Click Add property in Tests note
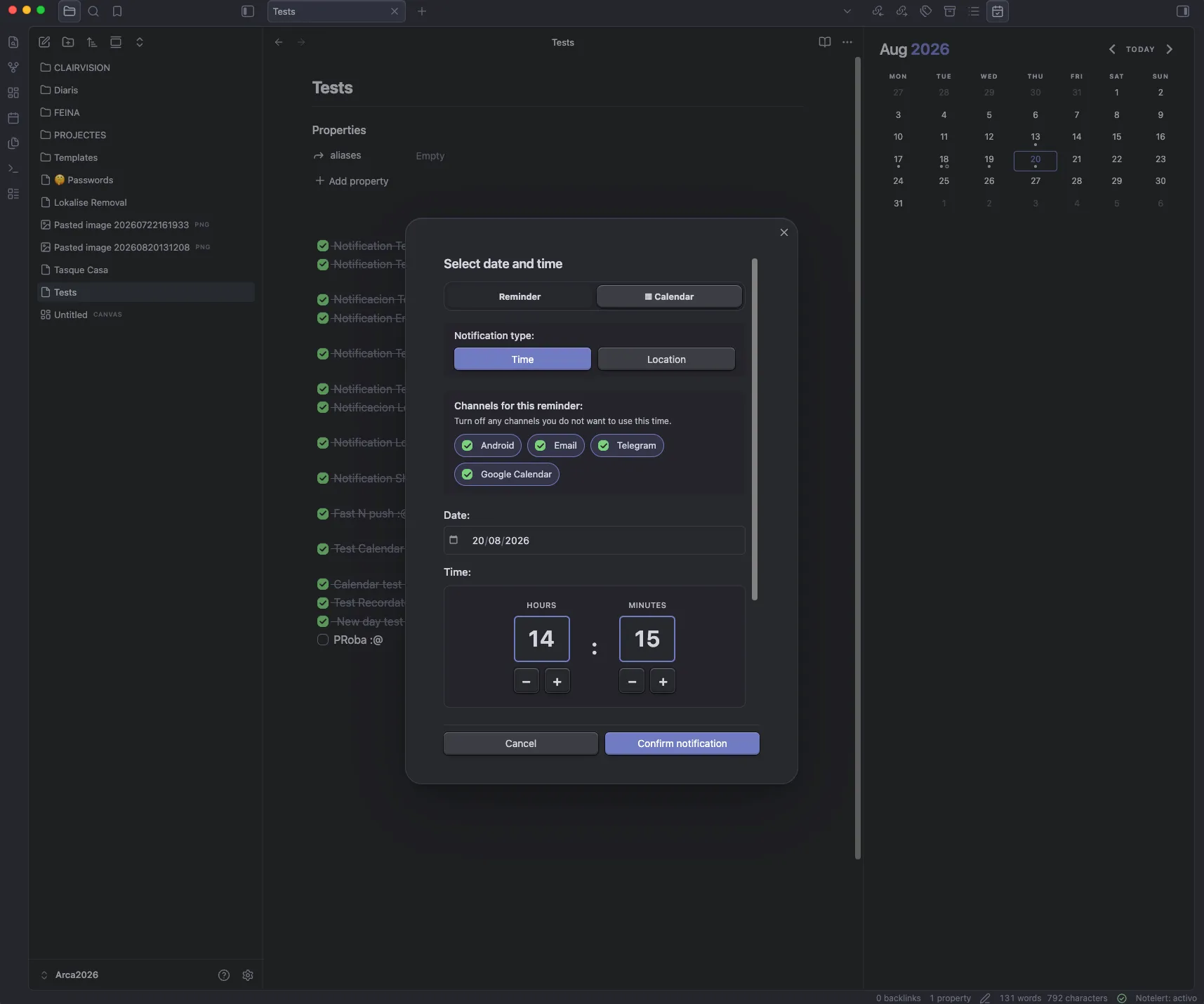 [352, 181]
